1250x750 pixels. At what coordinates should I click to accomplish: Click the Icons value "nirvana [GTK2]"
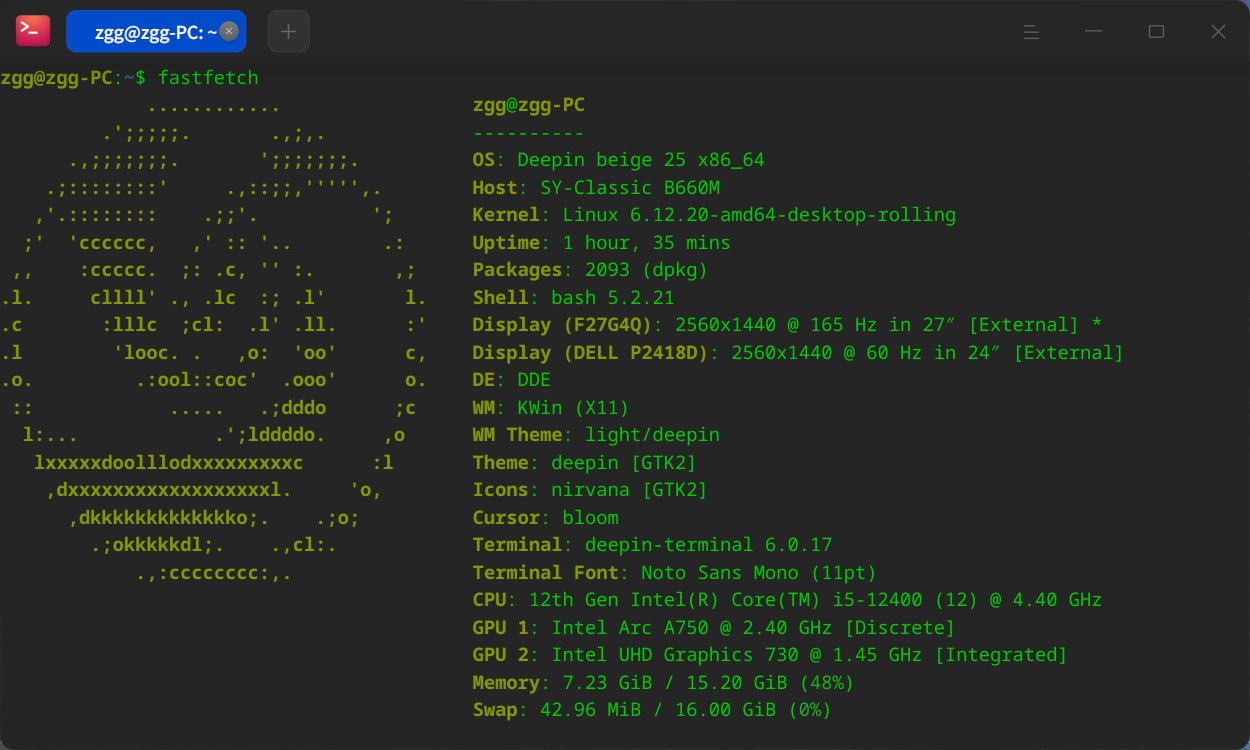[x=629, y=490]
